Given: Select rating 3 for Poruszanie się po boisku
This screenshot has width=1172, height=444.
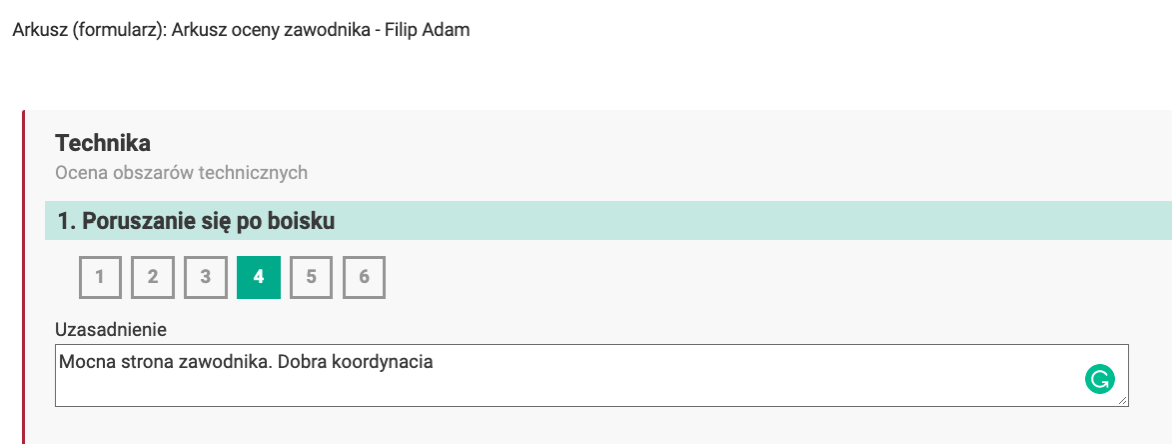Looking at the screenshot, I should coord(206,278).
